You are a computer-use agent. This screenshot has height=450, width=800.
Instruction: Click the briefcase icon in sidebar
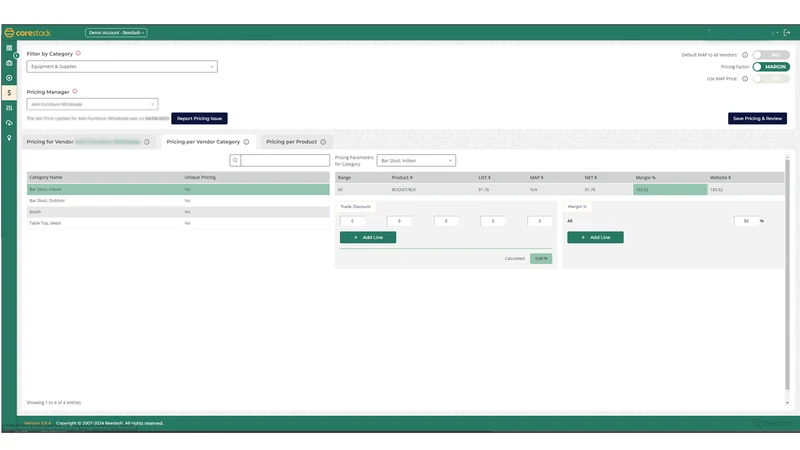pyautogui.click(x=9, y=63)
